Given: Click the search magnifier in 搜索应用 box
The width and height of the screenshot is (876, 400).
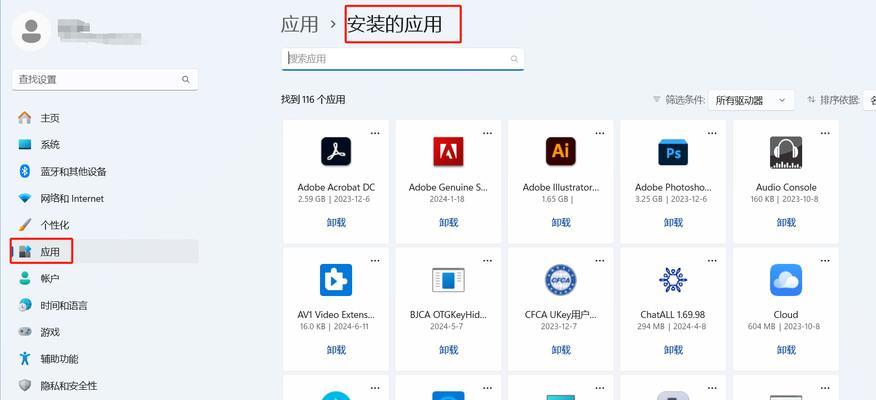Looking at the screenshot, I should coord(514,59).
